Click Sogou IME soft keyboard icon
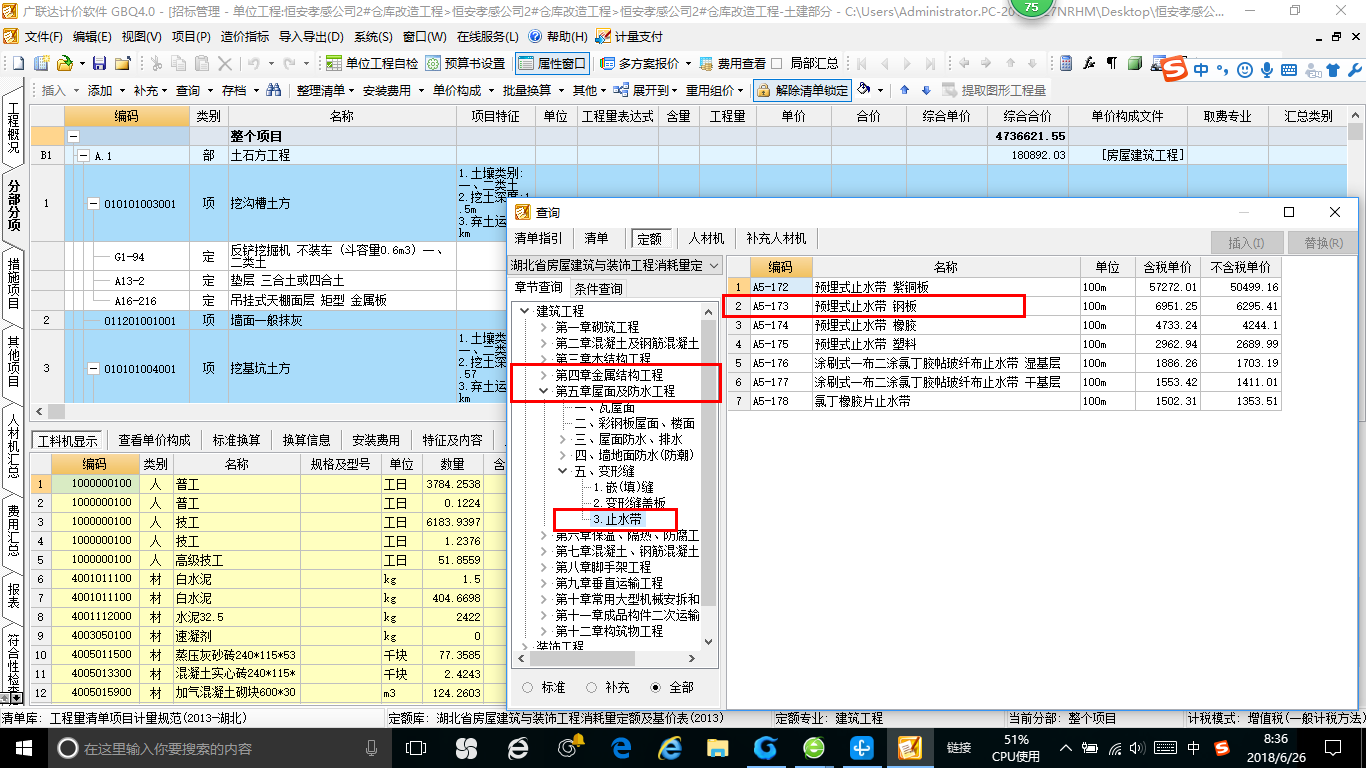The height and width of the screenshot is (768, 1366). coord(1288,70)
